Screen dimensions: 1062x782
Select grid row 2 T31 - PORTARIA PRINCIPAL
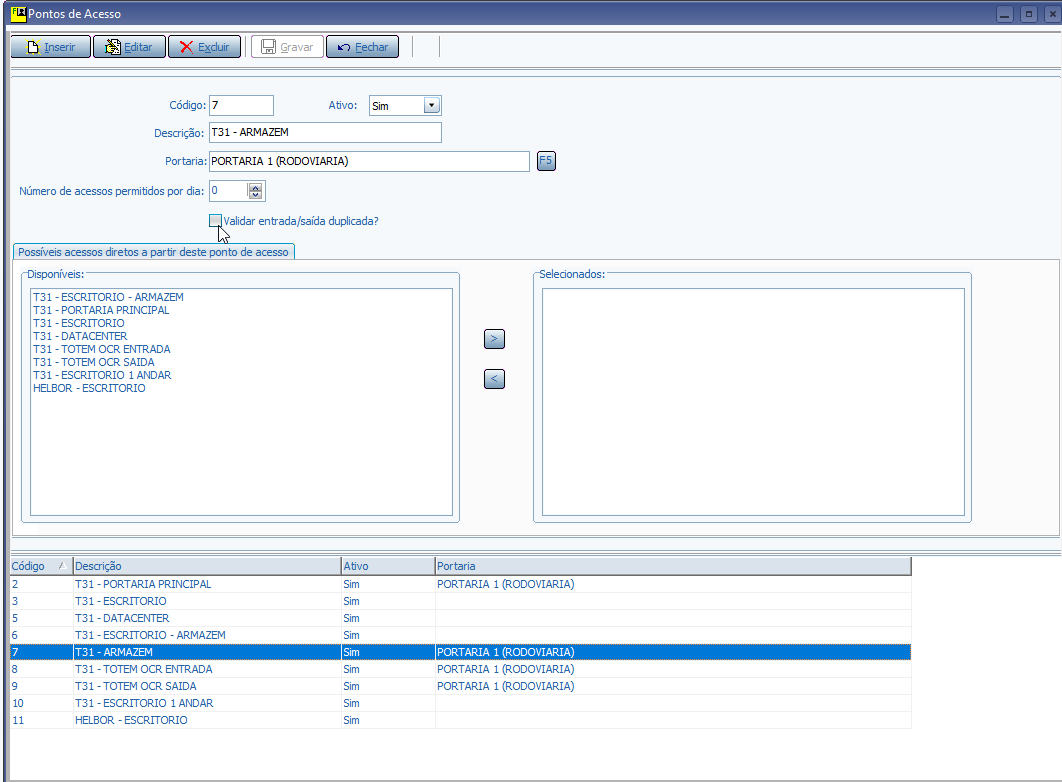coord(461,584)
